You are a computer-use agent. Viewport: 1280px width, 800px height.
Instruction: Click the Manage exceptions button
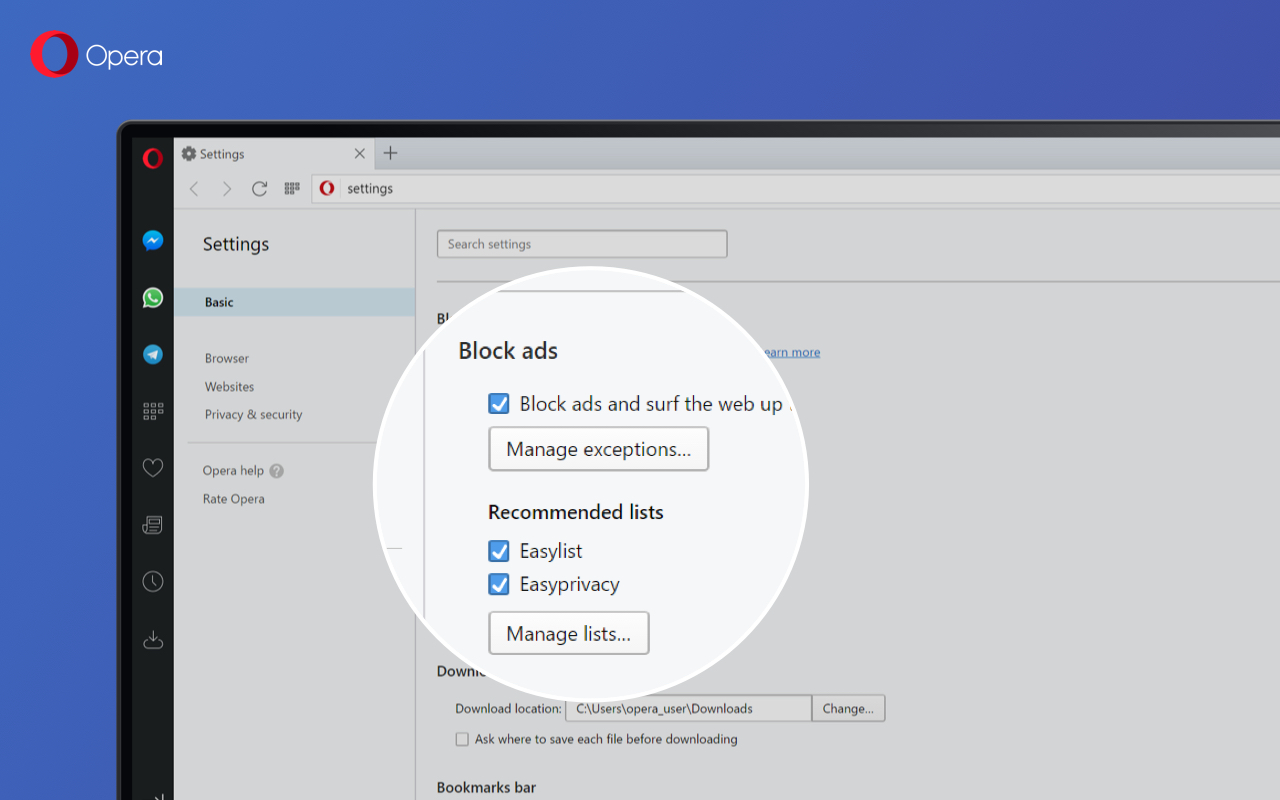[x=598, y=449]
